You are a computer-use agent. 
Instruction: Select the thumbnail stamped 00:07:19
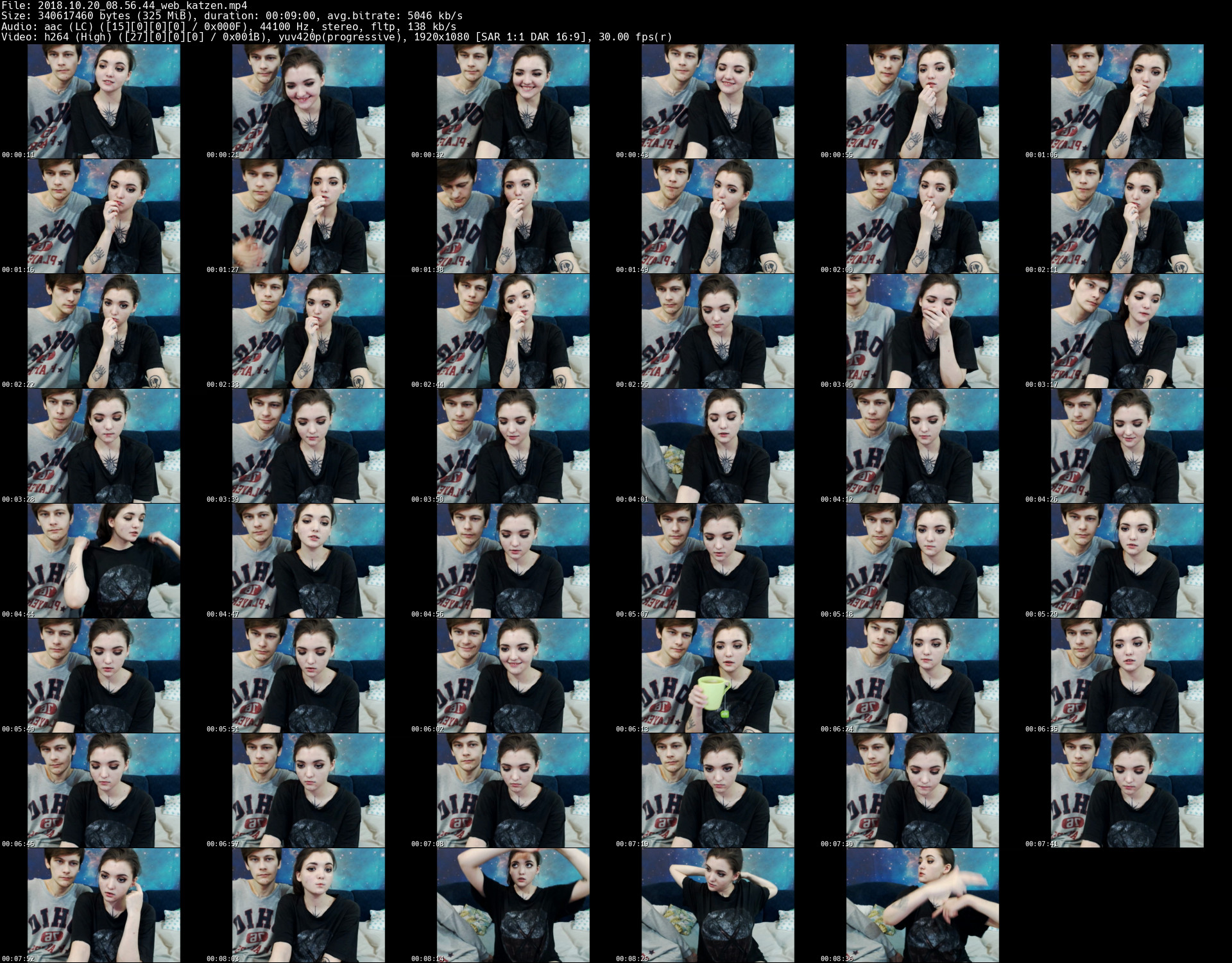(718, 790)
